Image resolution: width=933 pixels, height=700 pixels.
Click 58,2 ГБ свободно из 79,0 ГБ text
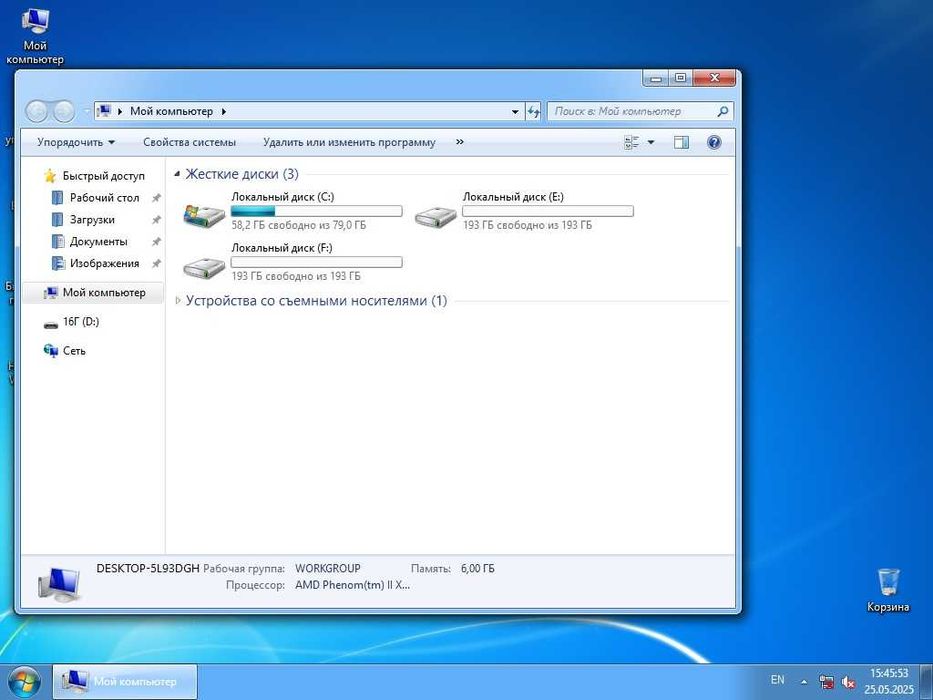point(299,225)
